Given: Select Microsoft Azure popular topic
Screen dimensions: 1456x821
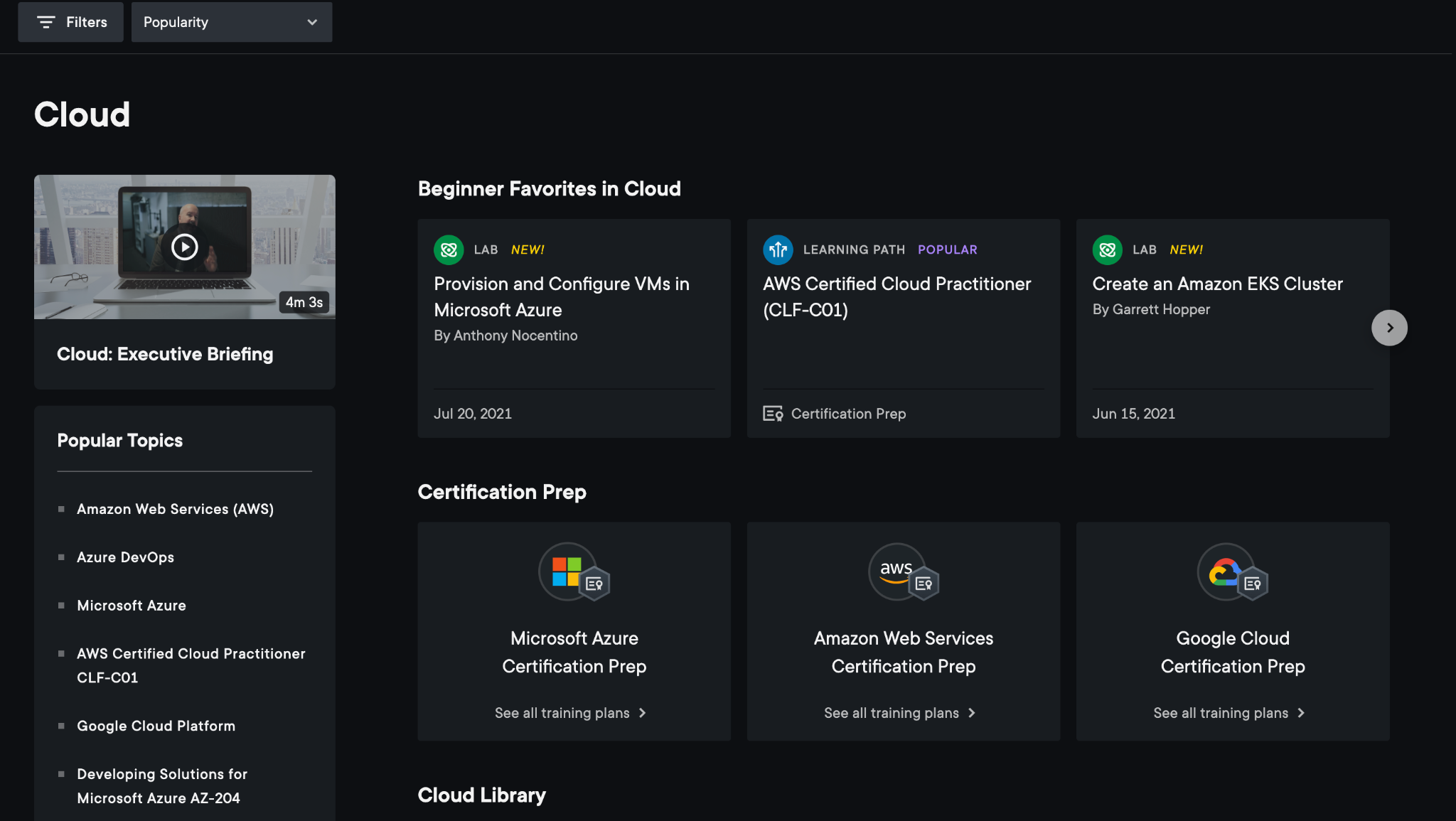Looking at the screenshot, I should [x=132, y=606].
